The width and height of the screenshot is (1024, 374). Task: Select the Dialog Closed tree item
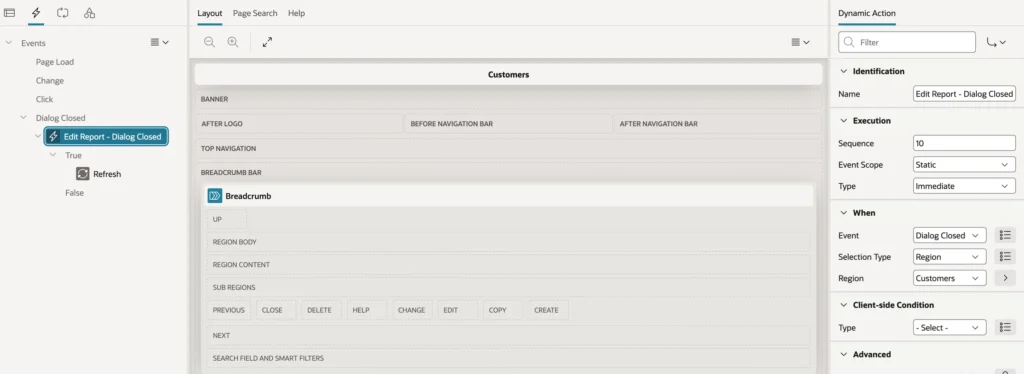[60, 117]
